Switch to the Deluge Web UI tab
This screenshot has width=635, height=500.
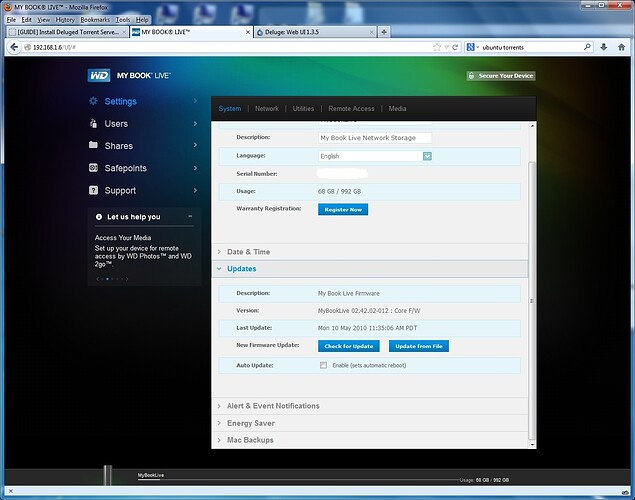point(315,32)
